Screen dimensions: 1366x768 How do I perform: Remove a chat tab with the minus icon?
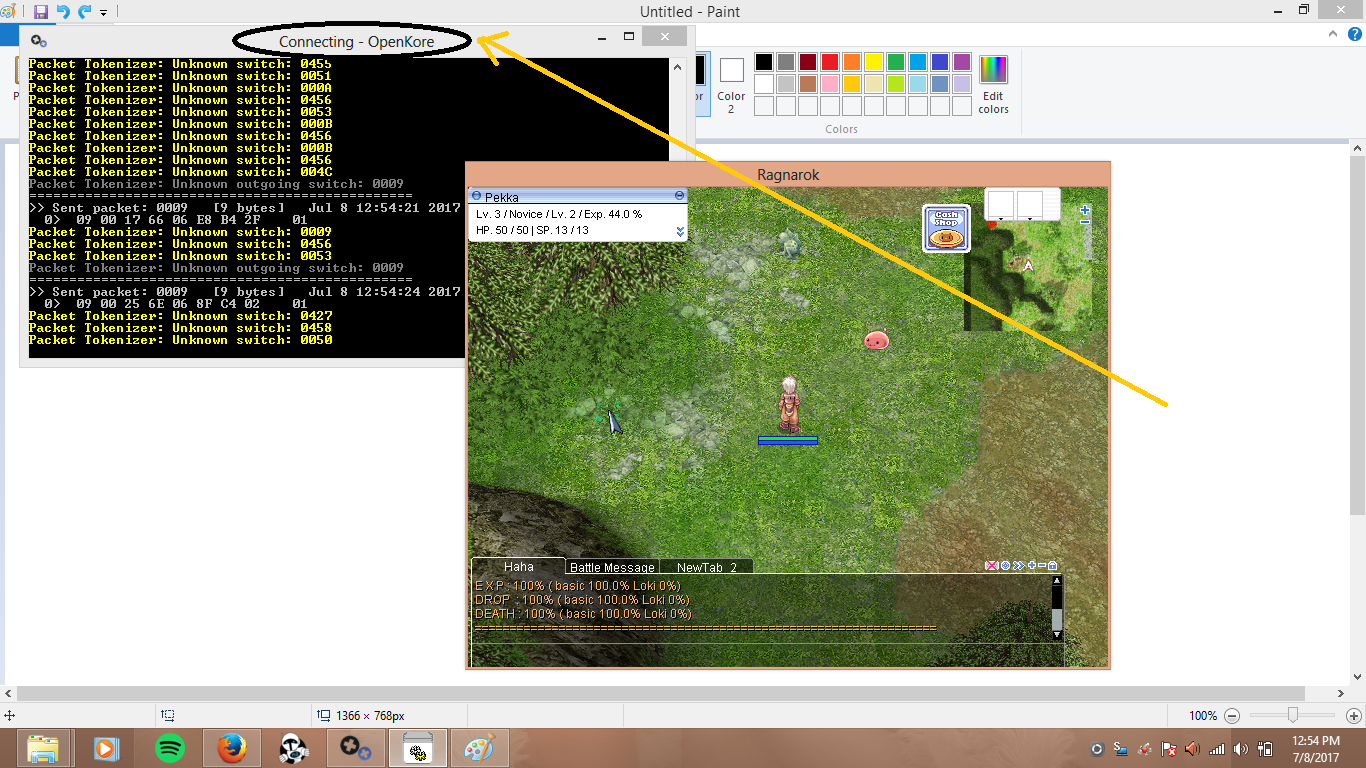(1042, 566)
